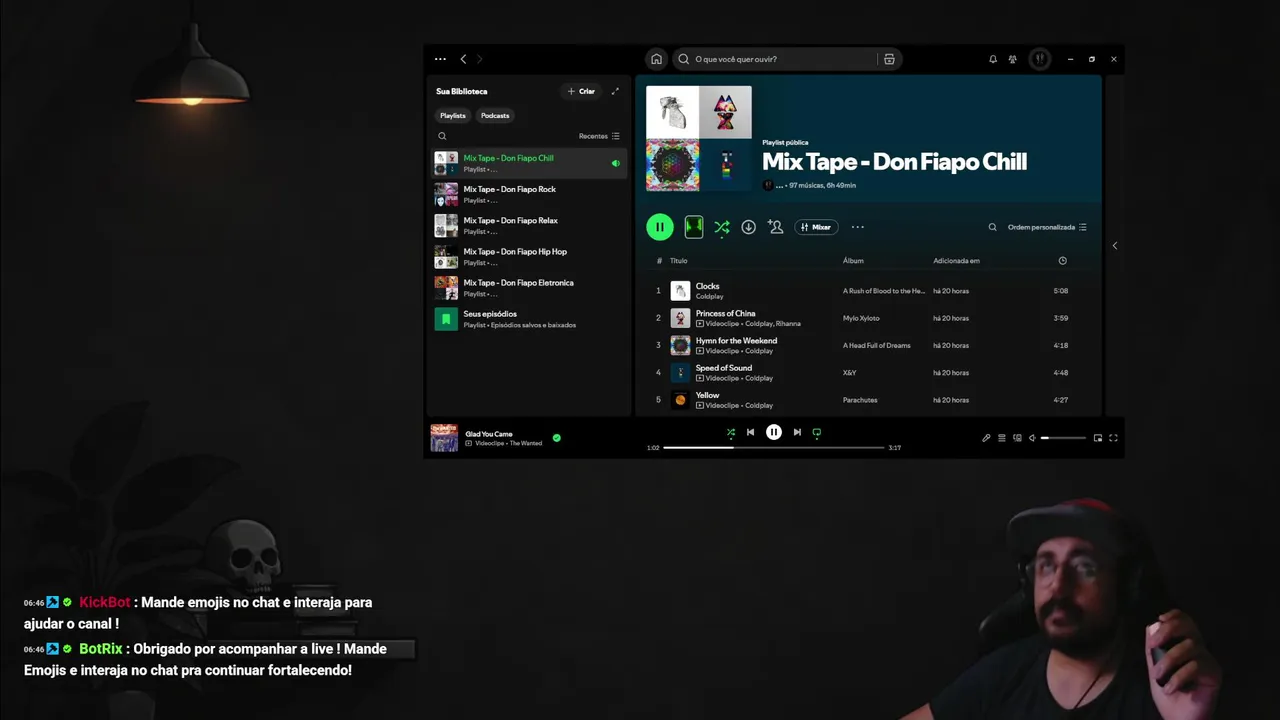Screen dimensions: 1280x720
Task: Seek on the song progress bar
Action: 774,447
